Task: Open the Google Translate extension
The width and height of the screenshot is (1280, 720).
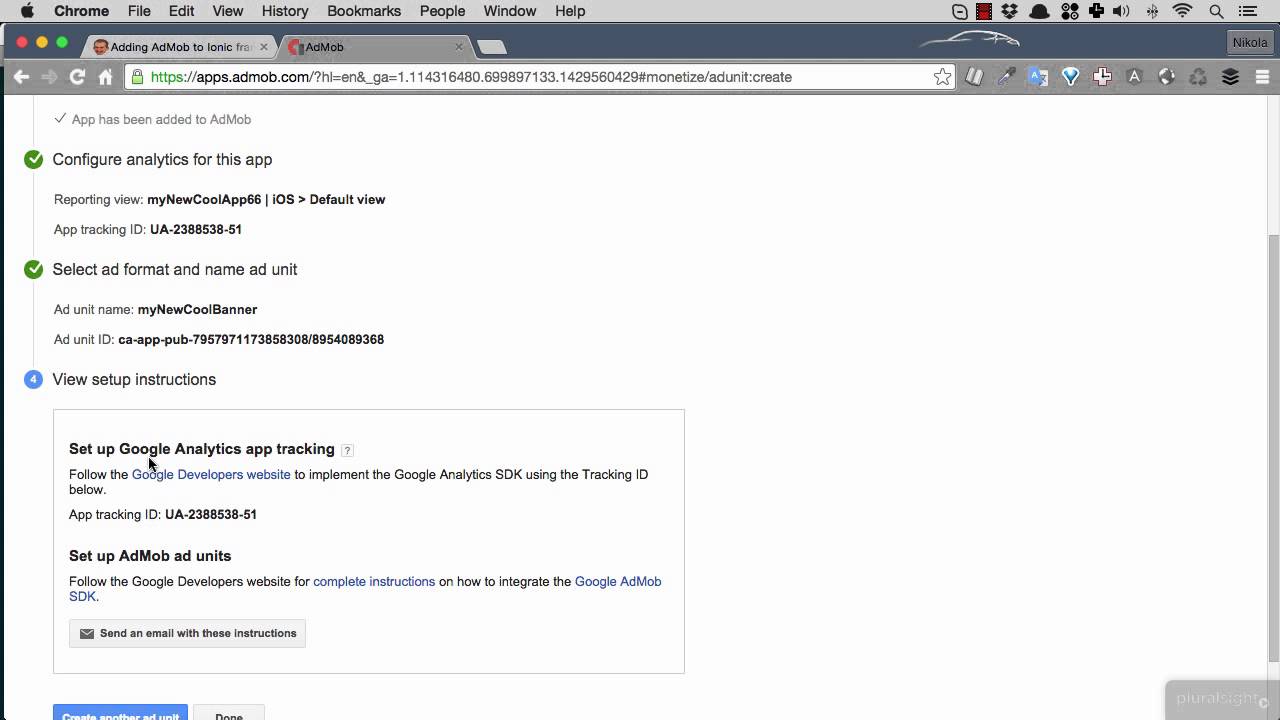Action: 1038,77
